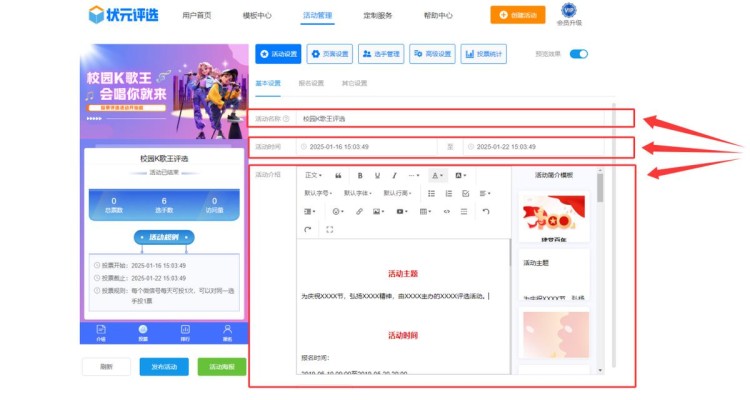Screen dimensions: 750x400
Task: Open the font color picker dropdown
Action: 438,175
